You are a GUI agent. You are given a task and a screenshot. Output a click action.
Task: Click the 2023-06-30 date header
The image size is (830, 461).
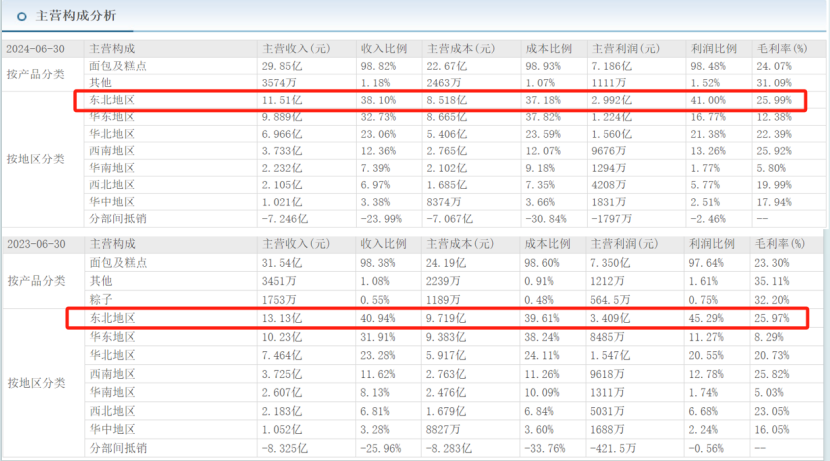[x=36, y=244]
